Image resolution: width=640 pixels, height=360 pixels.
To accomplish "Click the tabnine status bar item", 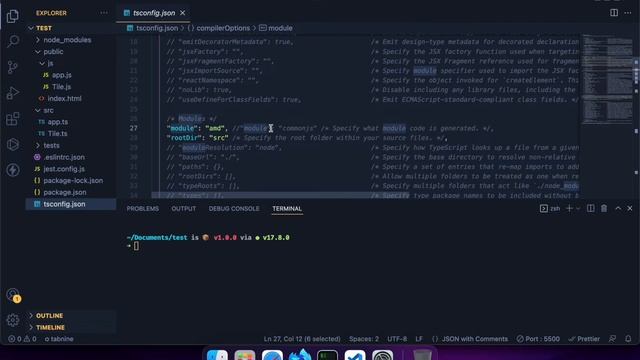I will (59, 339).
